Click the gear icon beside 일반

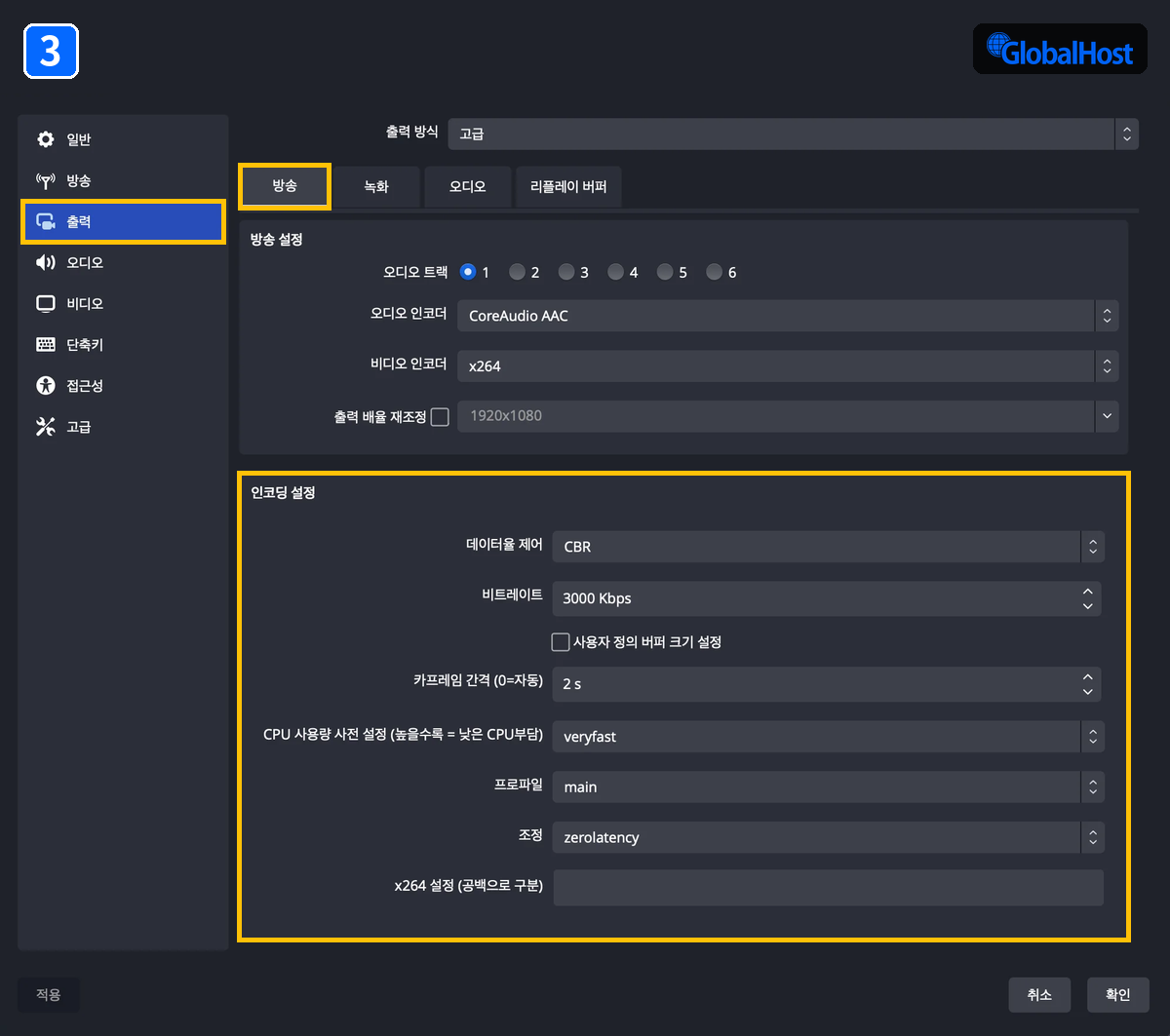46,139
